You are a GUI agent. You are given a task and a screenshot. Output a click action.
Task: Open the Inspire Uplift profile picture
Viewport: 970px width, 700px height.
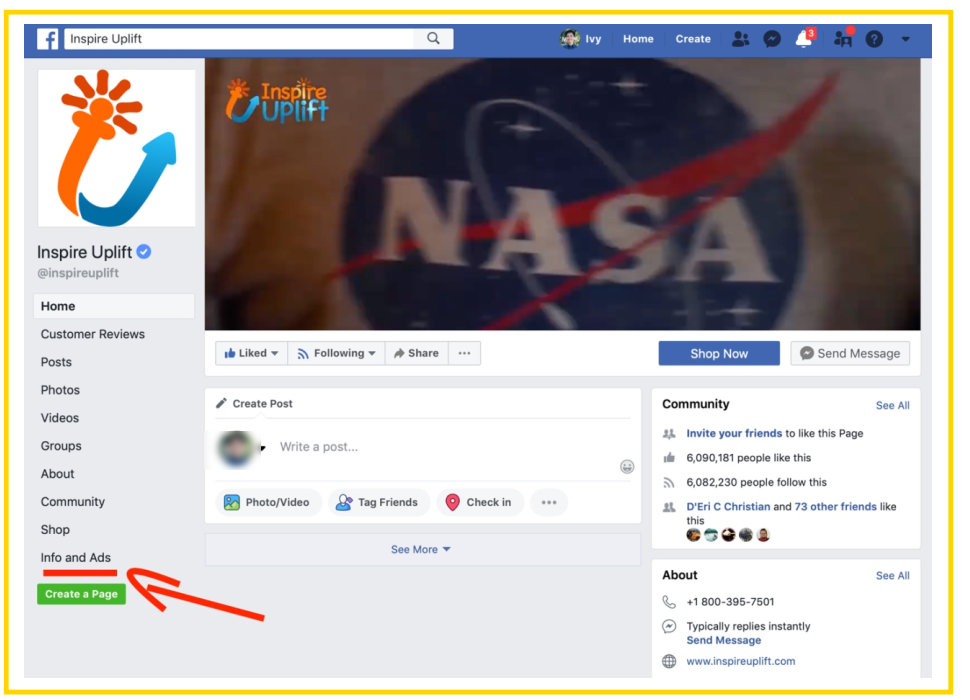coord(116,148)
